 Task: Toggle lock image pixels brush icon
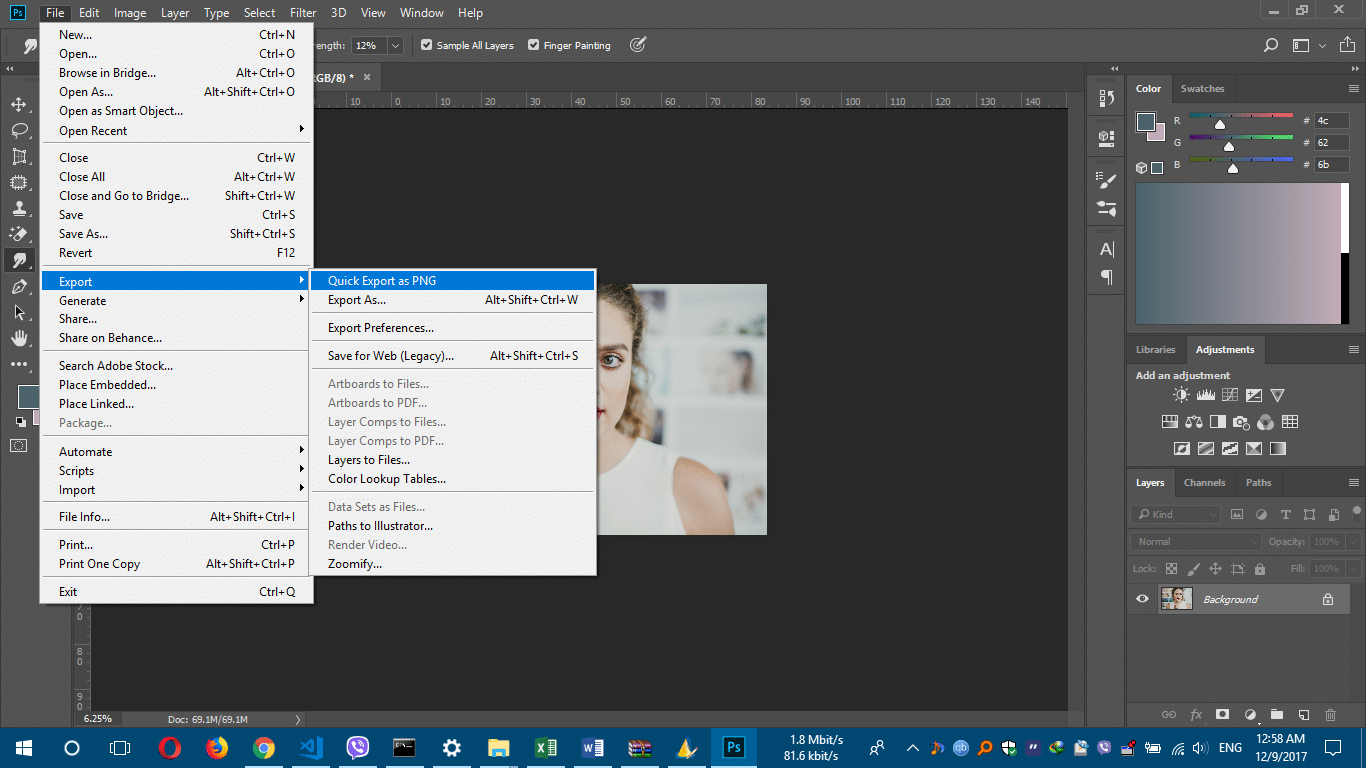(x=1194, y=568)
